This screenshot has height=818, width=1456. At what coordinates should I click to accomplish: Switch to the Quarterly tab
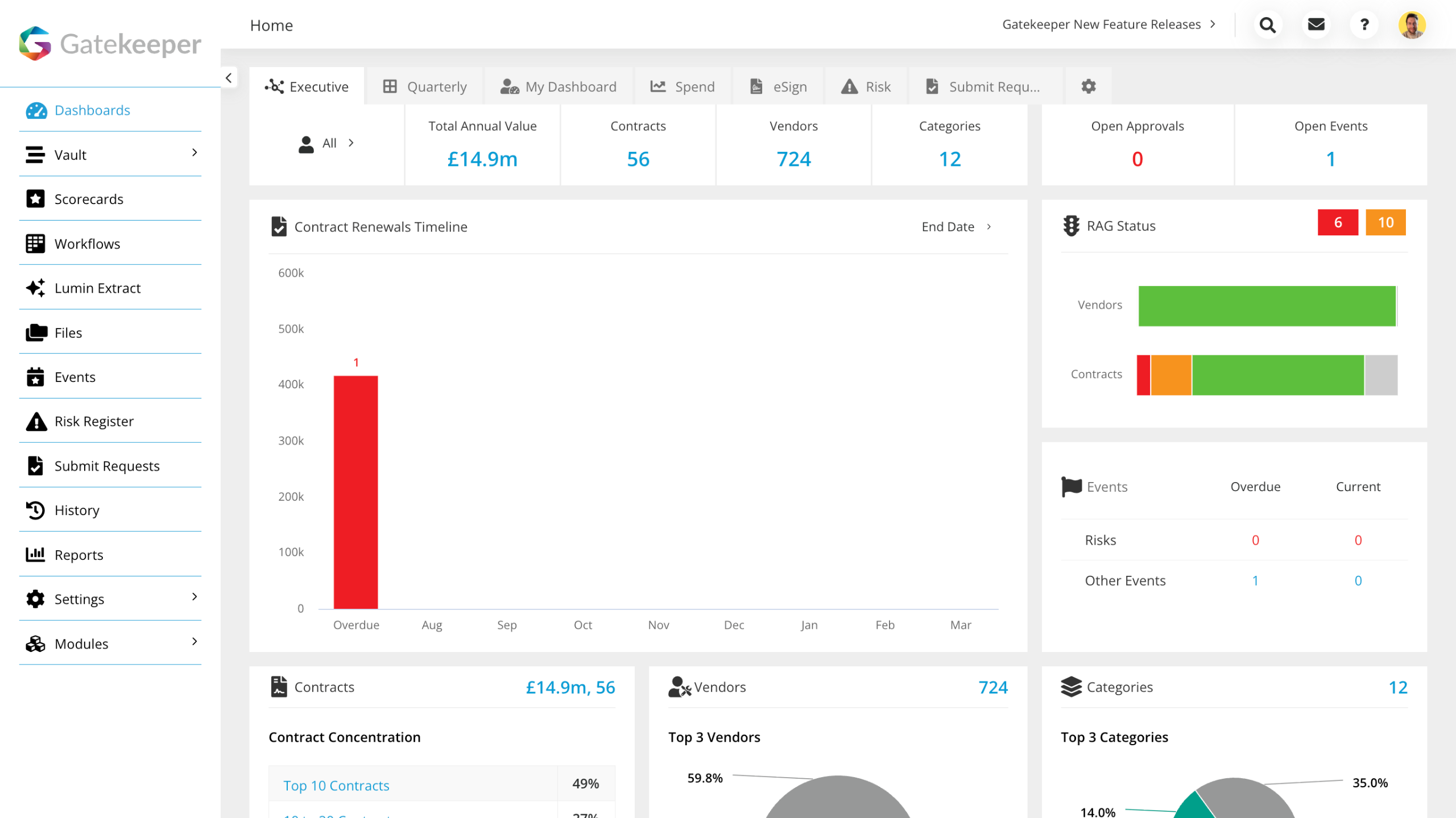(425, 86)
